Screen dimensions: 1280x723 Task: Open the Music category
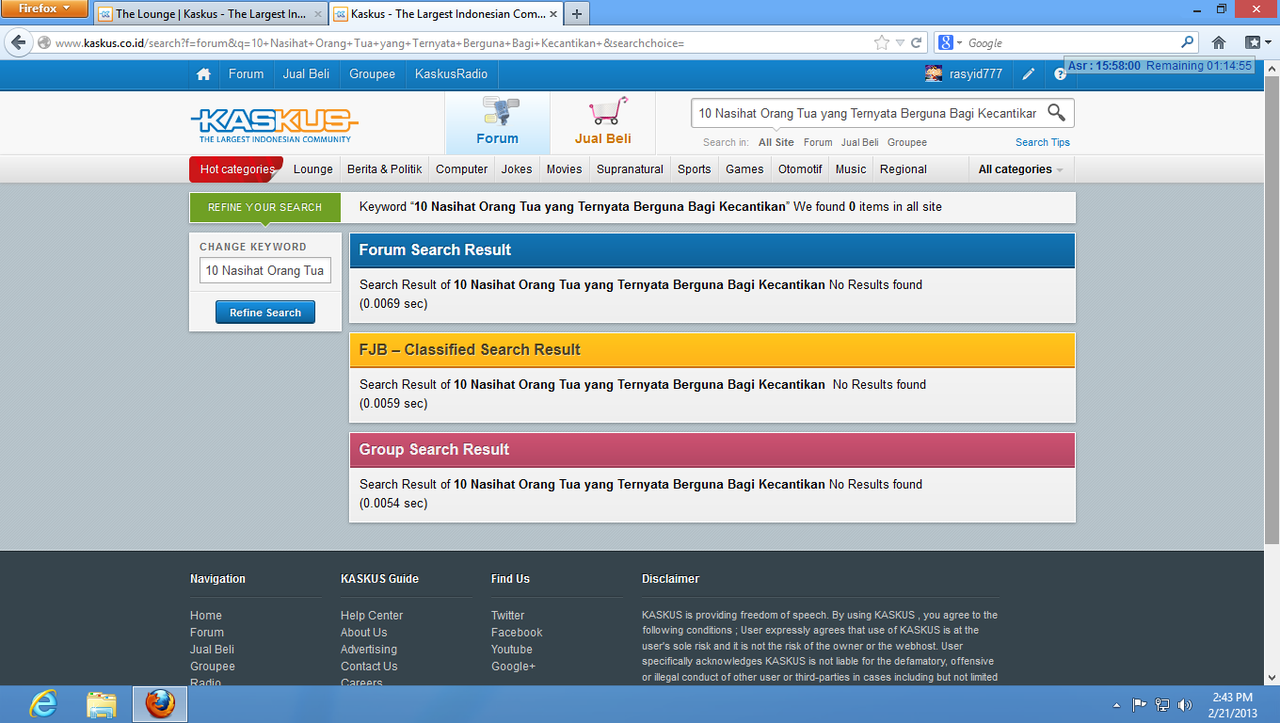point(851,169)
